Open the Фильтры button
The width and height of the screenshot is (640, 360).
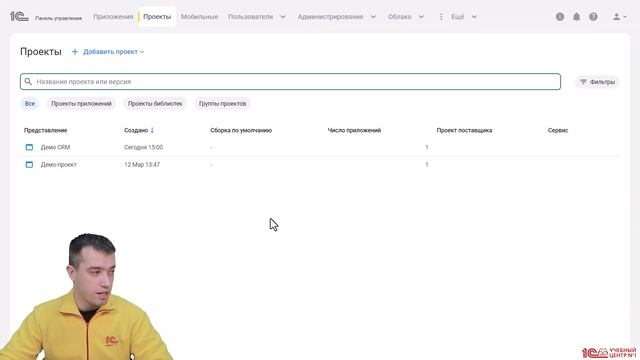[x=598, y=82]
